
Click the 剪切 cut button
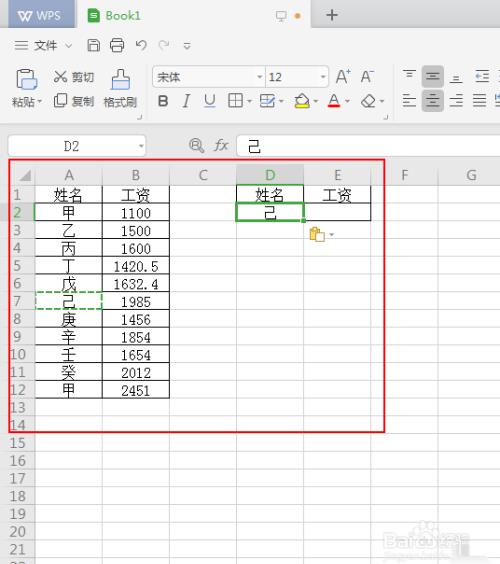click(x=74, y=77)
